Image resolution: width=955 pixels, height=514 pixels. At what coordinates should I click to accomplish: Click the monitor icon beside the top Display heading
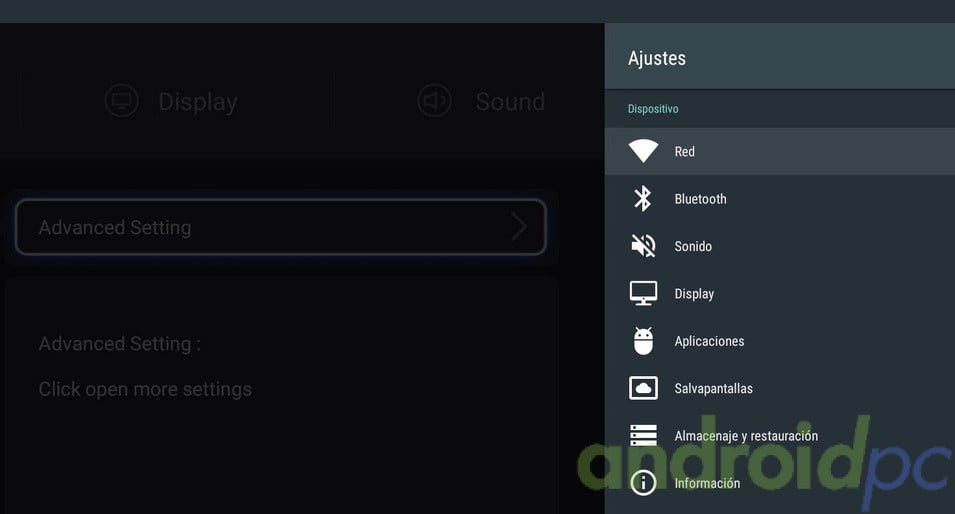tap(122, 101)
